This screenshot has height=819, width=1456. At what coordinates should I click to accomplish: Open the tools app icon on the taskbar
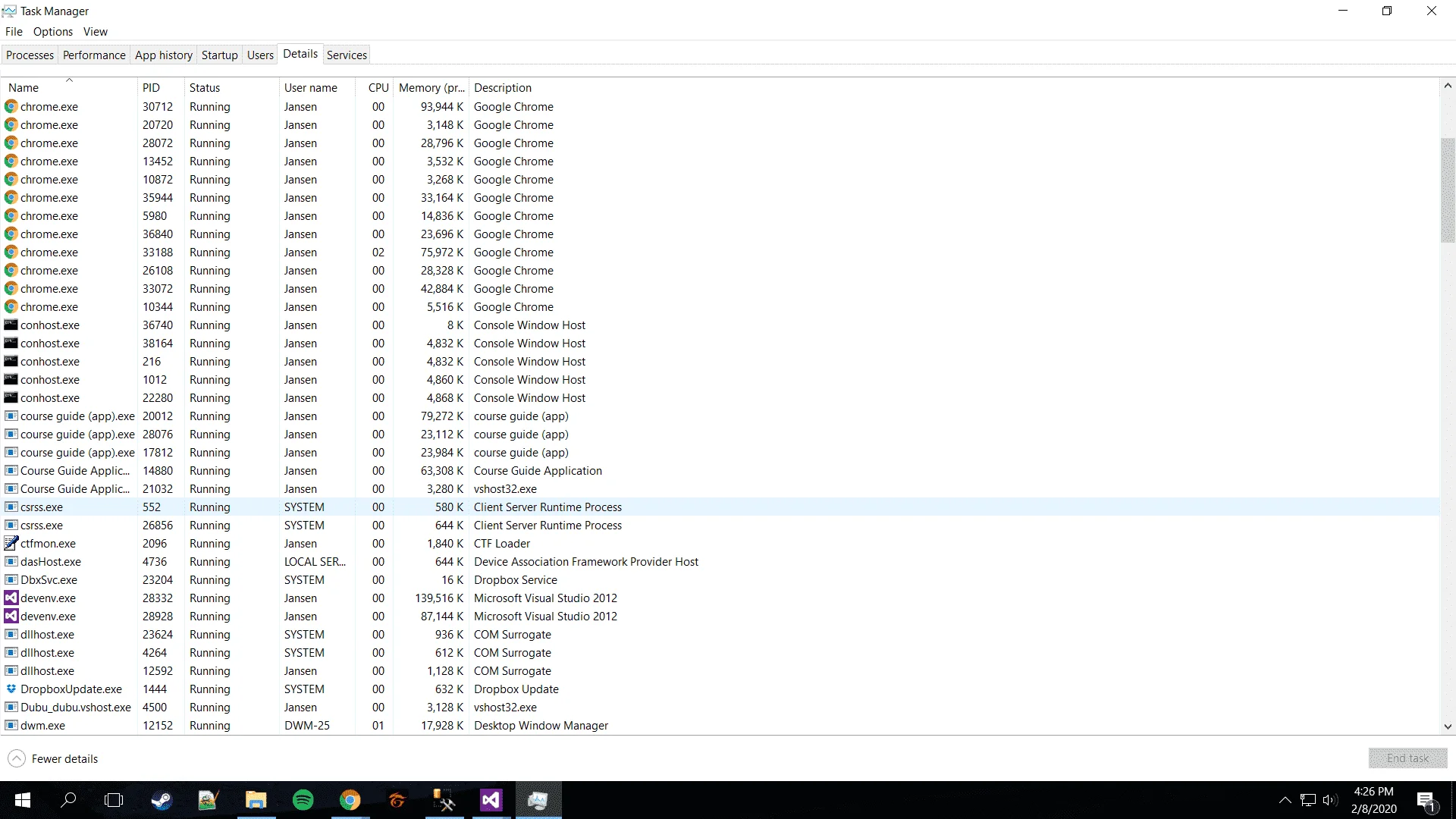[x=444, y=800]
